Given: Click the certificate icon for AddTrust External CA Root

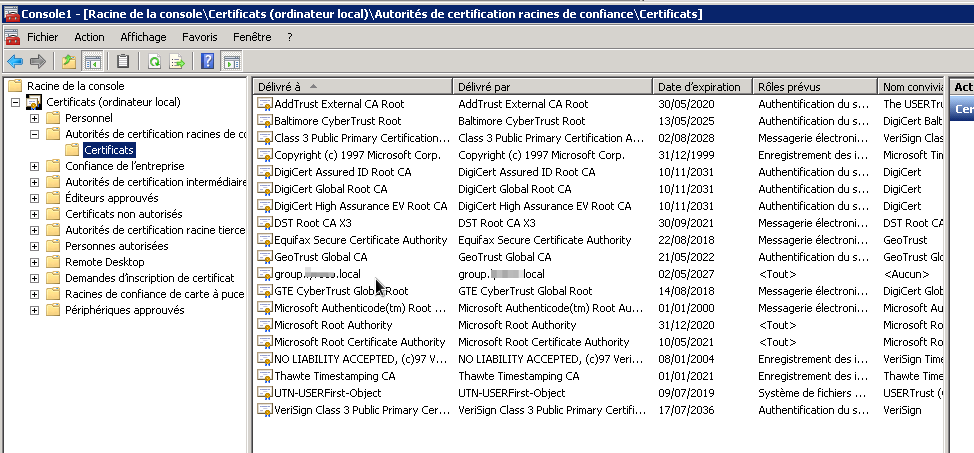Looking at the screenshot, I should click(x=265, y=104).
